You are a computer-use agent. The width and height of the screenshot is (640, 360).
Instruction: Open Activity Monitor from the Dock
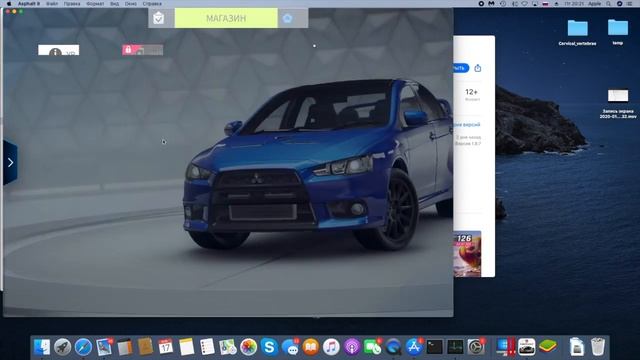(455, 347)
